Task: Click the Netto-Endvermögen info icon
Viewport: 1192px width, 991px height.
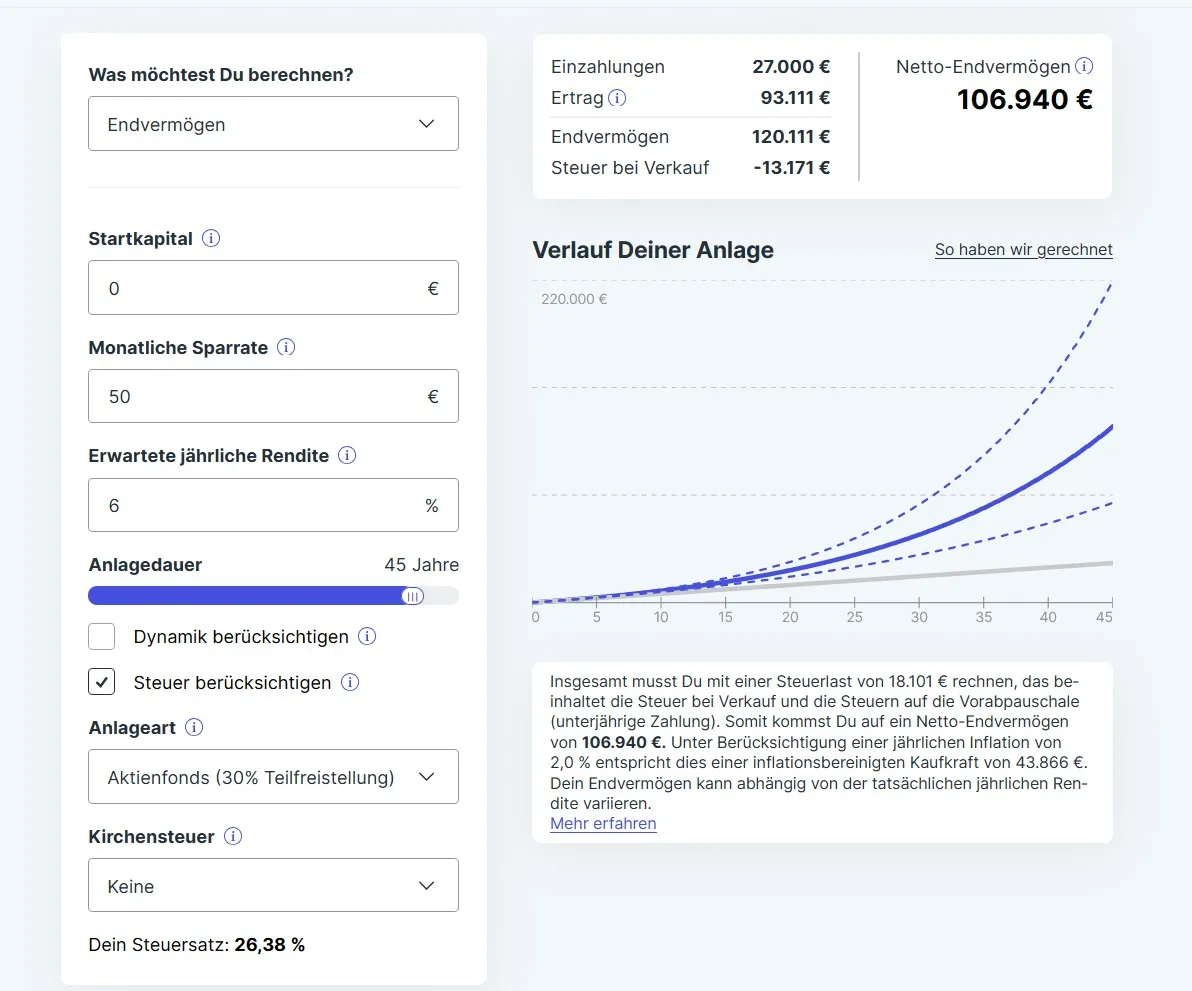Action: coord(1084,67)
